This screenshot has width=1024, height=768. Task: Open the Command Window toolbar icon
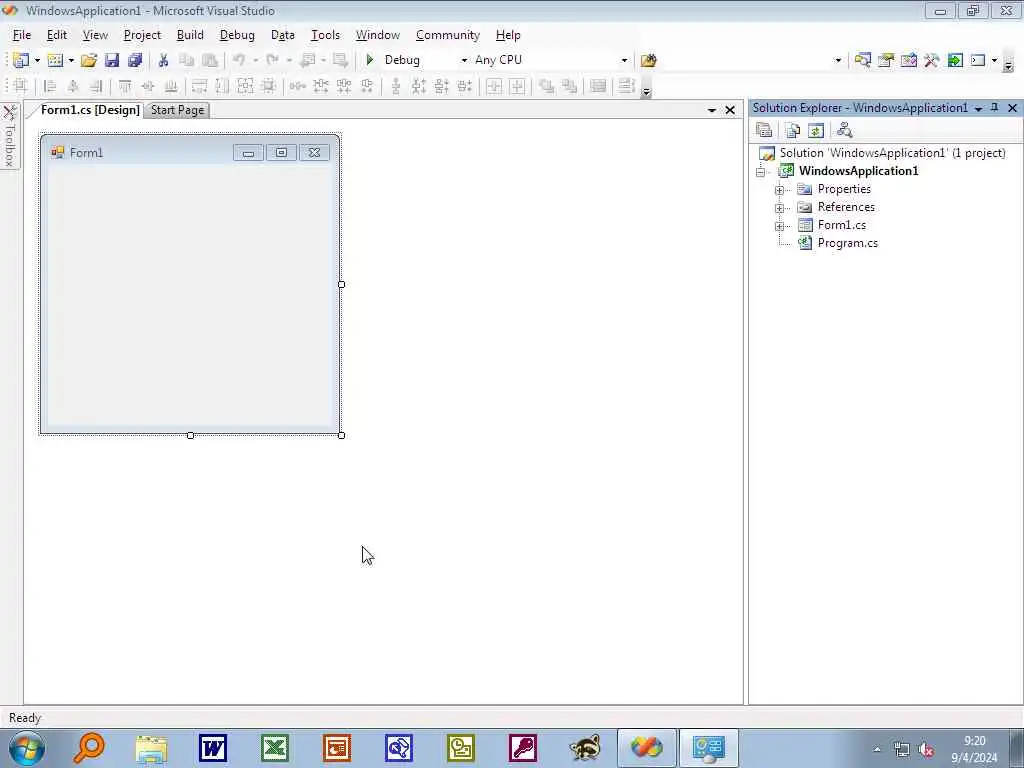pyautogui.click(x=978, y=60)
